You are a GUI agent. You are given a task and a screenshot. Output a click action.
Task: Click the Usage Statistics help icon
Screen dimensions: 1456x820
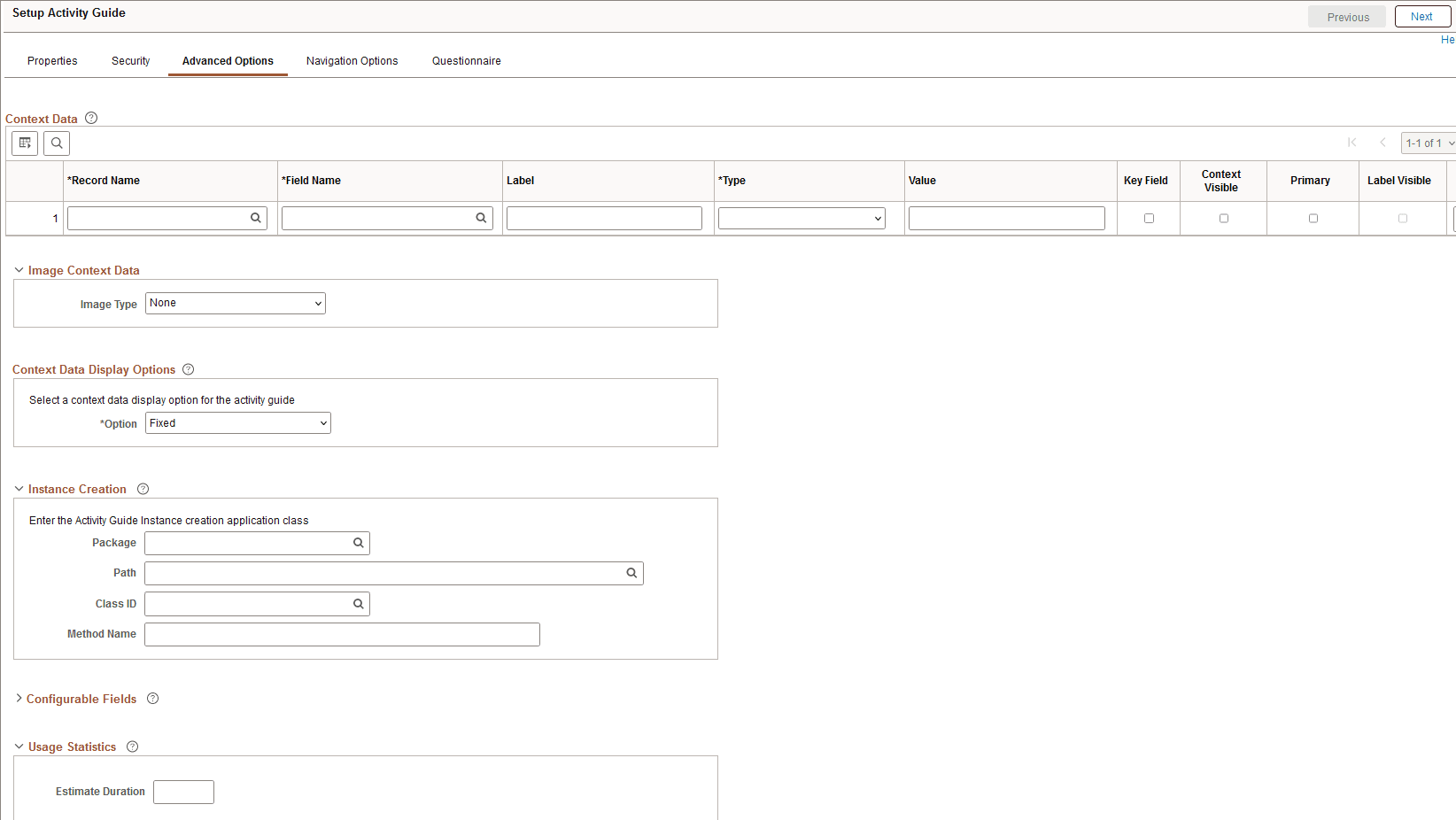[x=132, y=747]
